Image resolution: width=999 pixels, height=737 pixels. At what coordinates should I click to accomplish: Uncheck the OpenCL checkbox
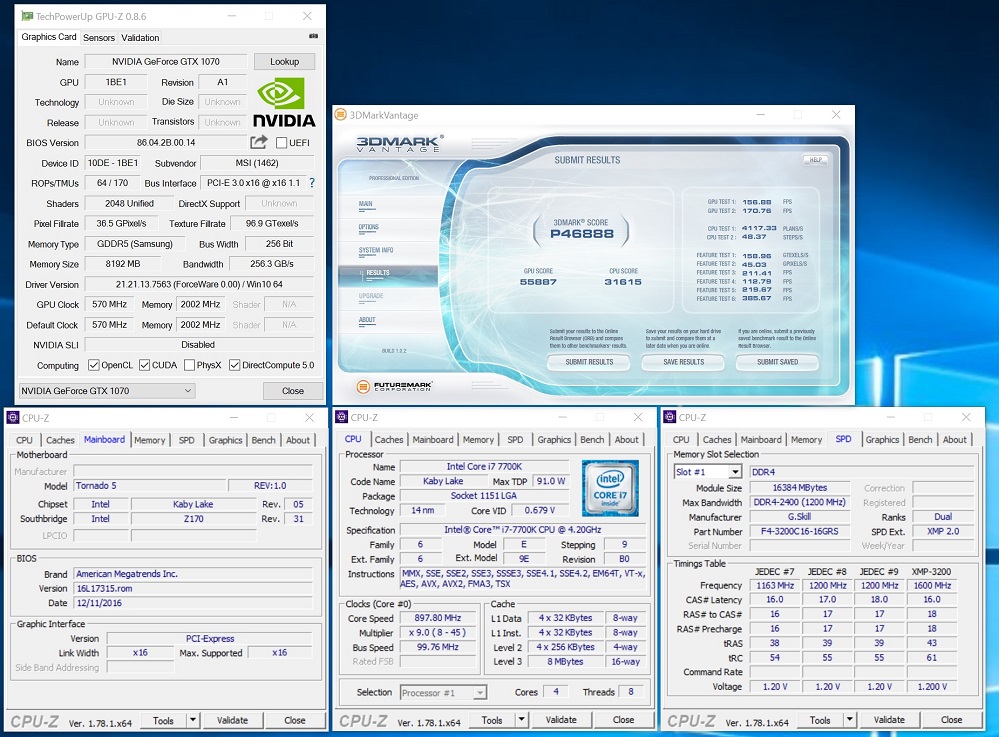click(x=94, y=365)
